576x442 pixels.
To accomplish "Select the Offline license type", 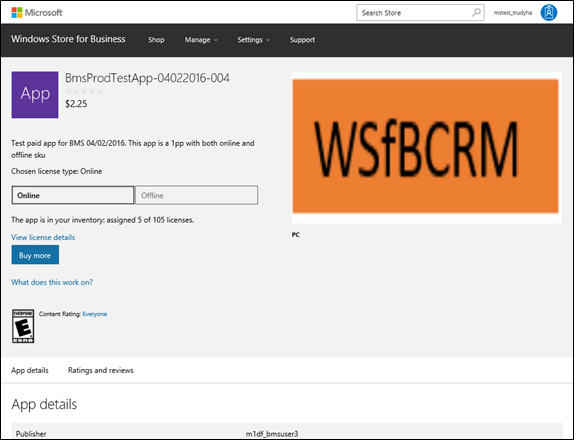I will [x=197, y=195].
